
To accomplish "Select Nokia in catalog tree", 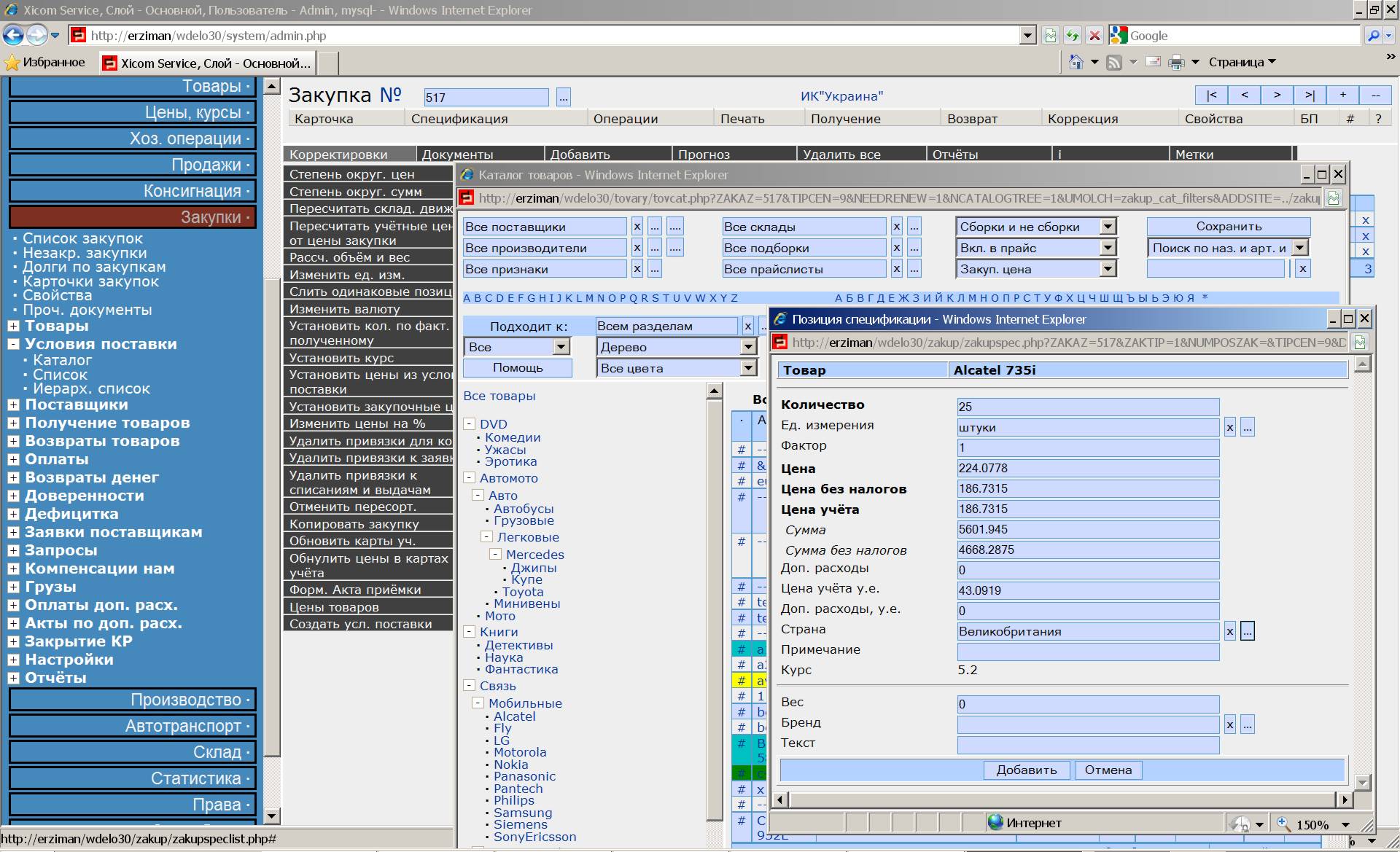I will point(510,765).
